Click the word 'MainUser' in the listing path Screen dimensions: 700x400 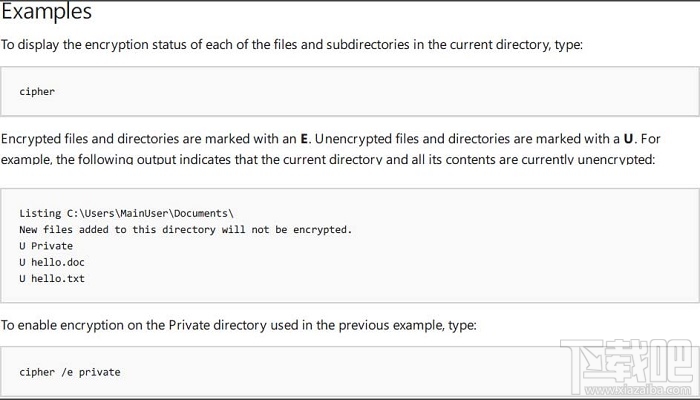pyautogui.click(x=147, y=214)
